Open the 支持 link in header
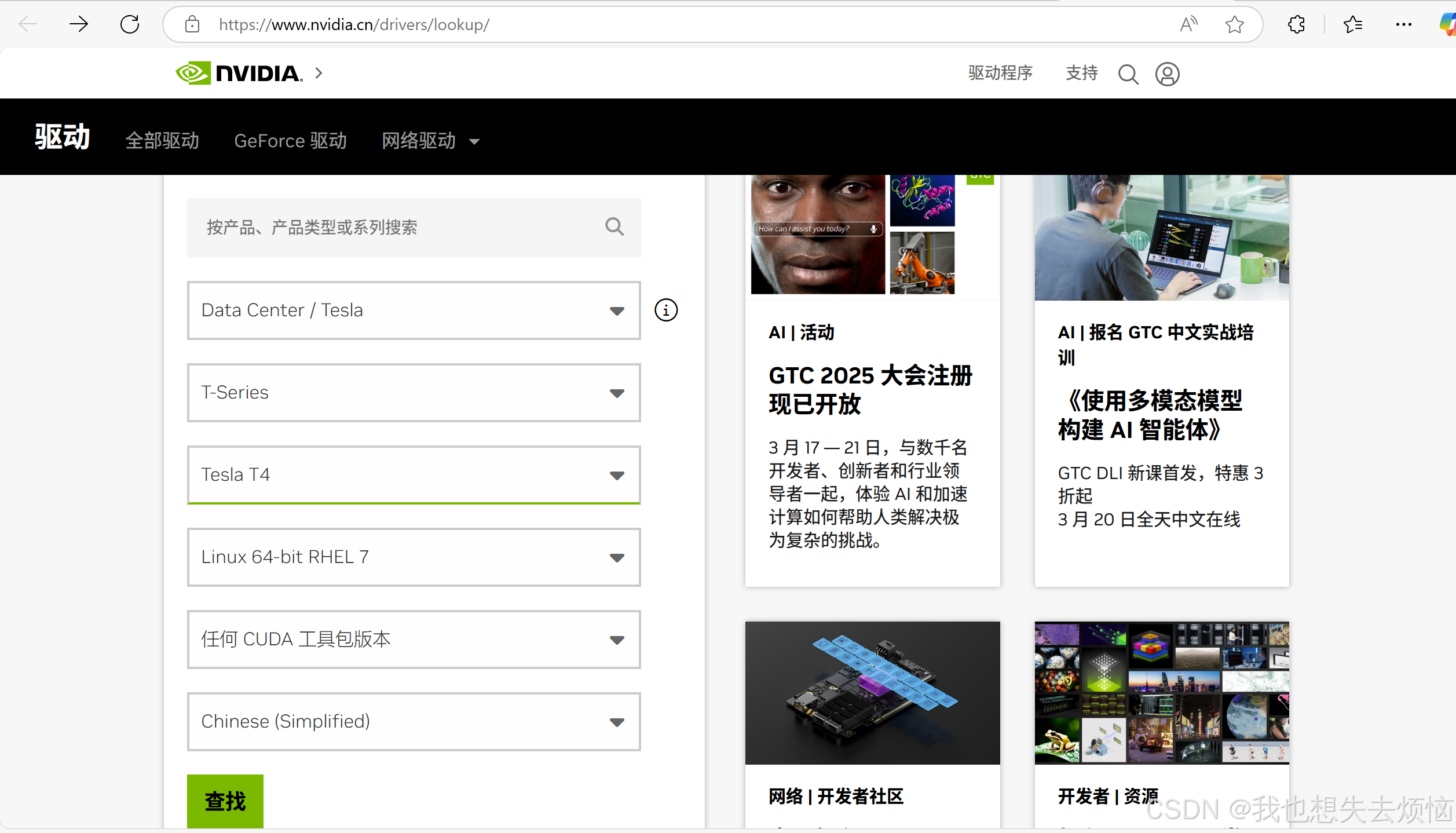The width and height of the screenshot is (1456, 833). [x=1081, y=73]
